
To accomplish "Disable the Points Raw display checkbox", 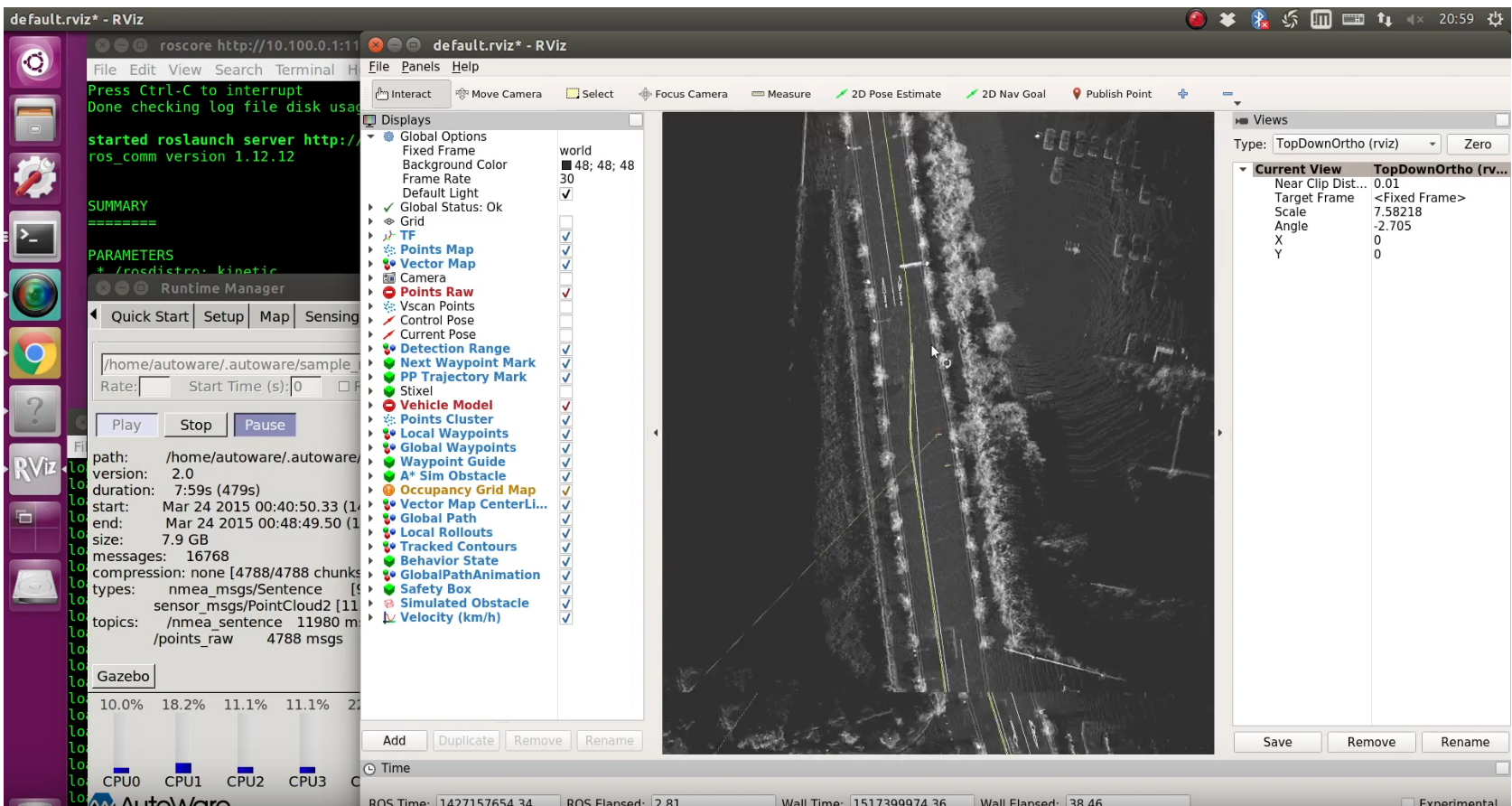I will point(566,293).
